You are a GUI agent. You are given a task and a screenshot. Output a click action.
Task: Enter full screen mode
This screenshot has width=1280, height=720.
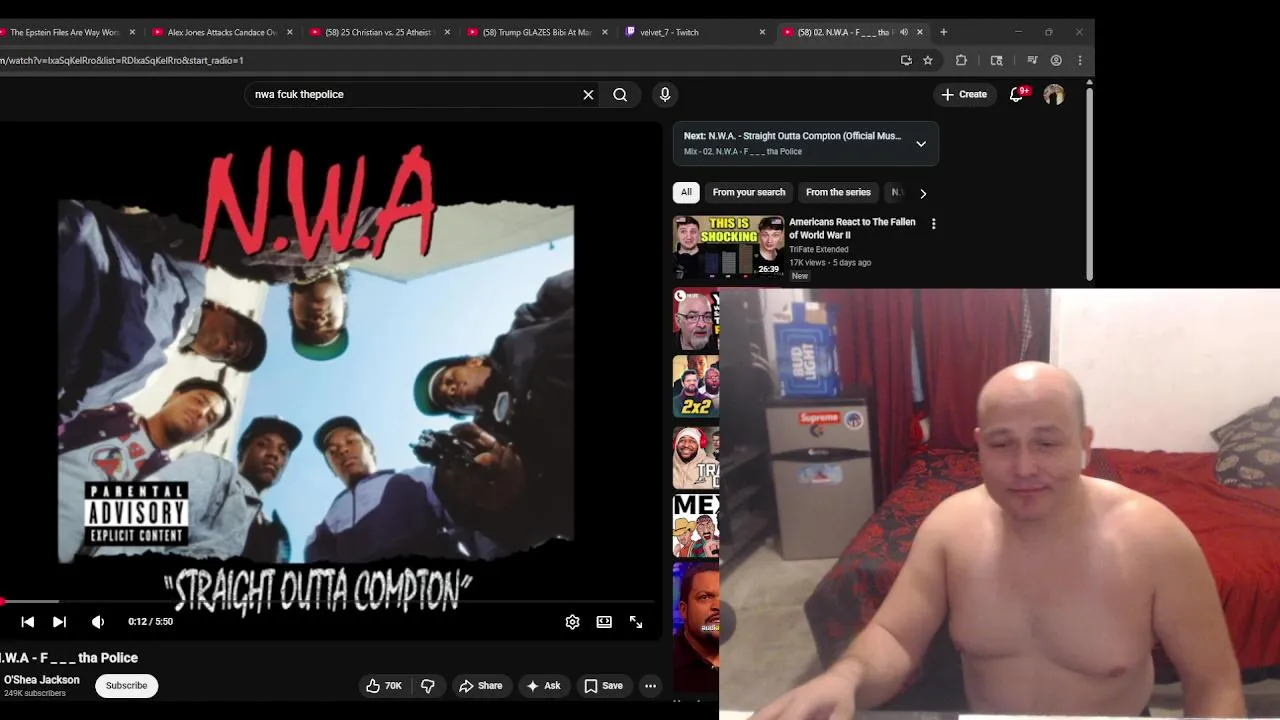point(636,622)
